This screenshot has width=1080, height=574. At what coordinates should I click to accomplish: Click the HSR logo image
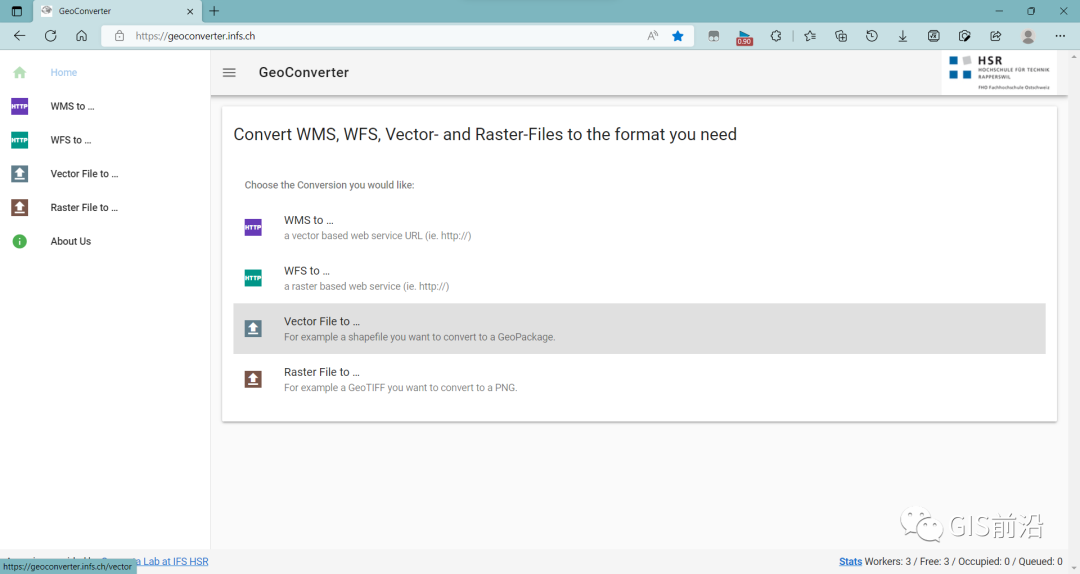tap(999, 73)
